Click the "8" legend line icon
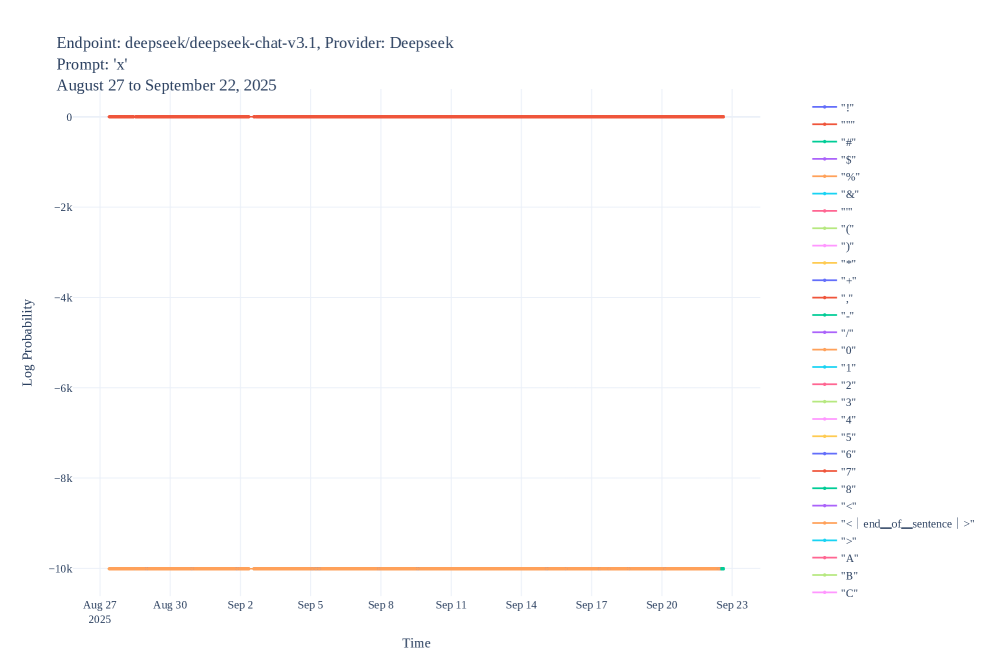This screenshot has height=664, width=997. click(x=824, y=489)
